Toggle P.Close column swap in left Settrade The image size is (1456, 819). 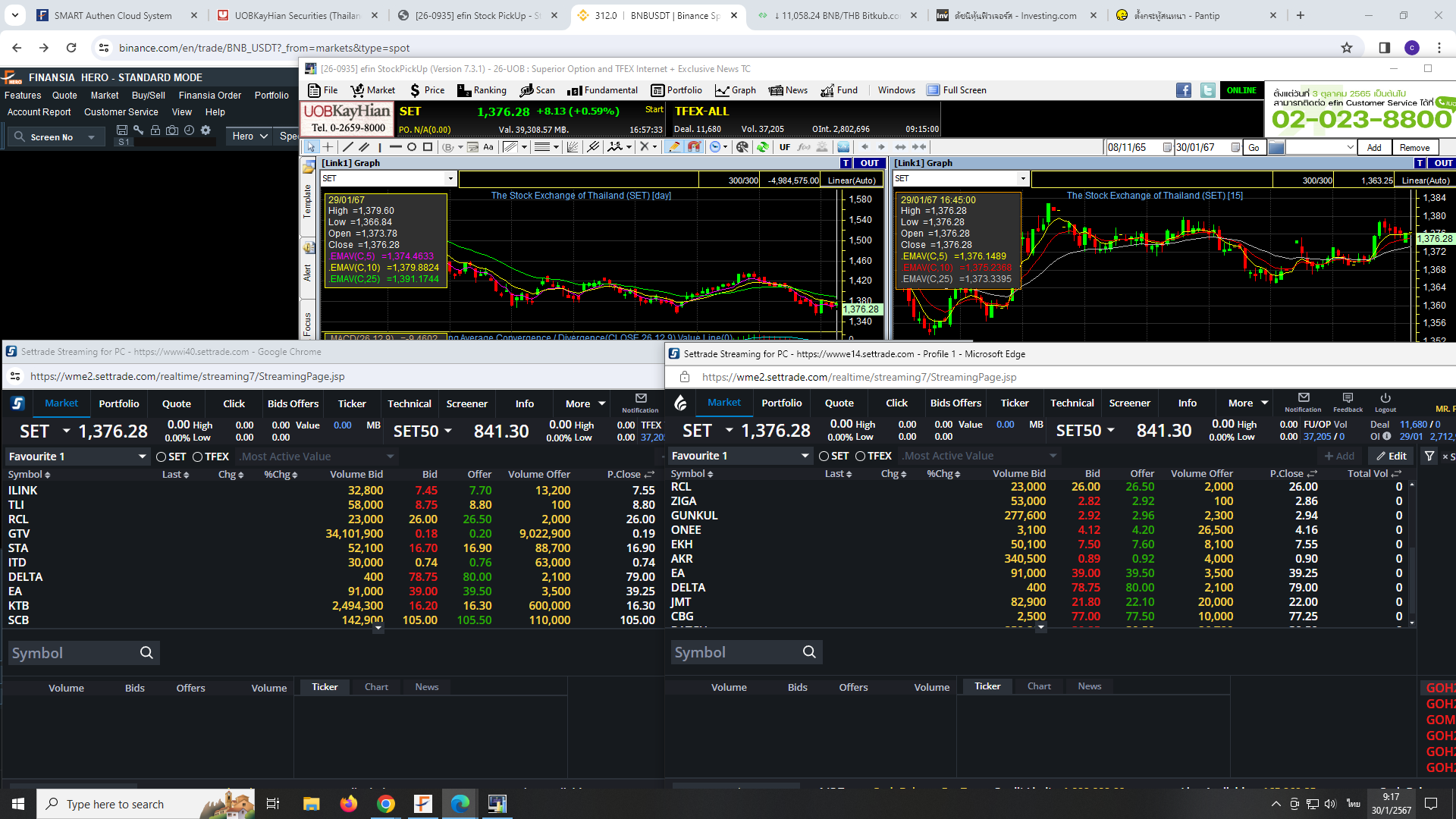point(650,475)
